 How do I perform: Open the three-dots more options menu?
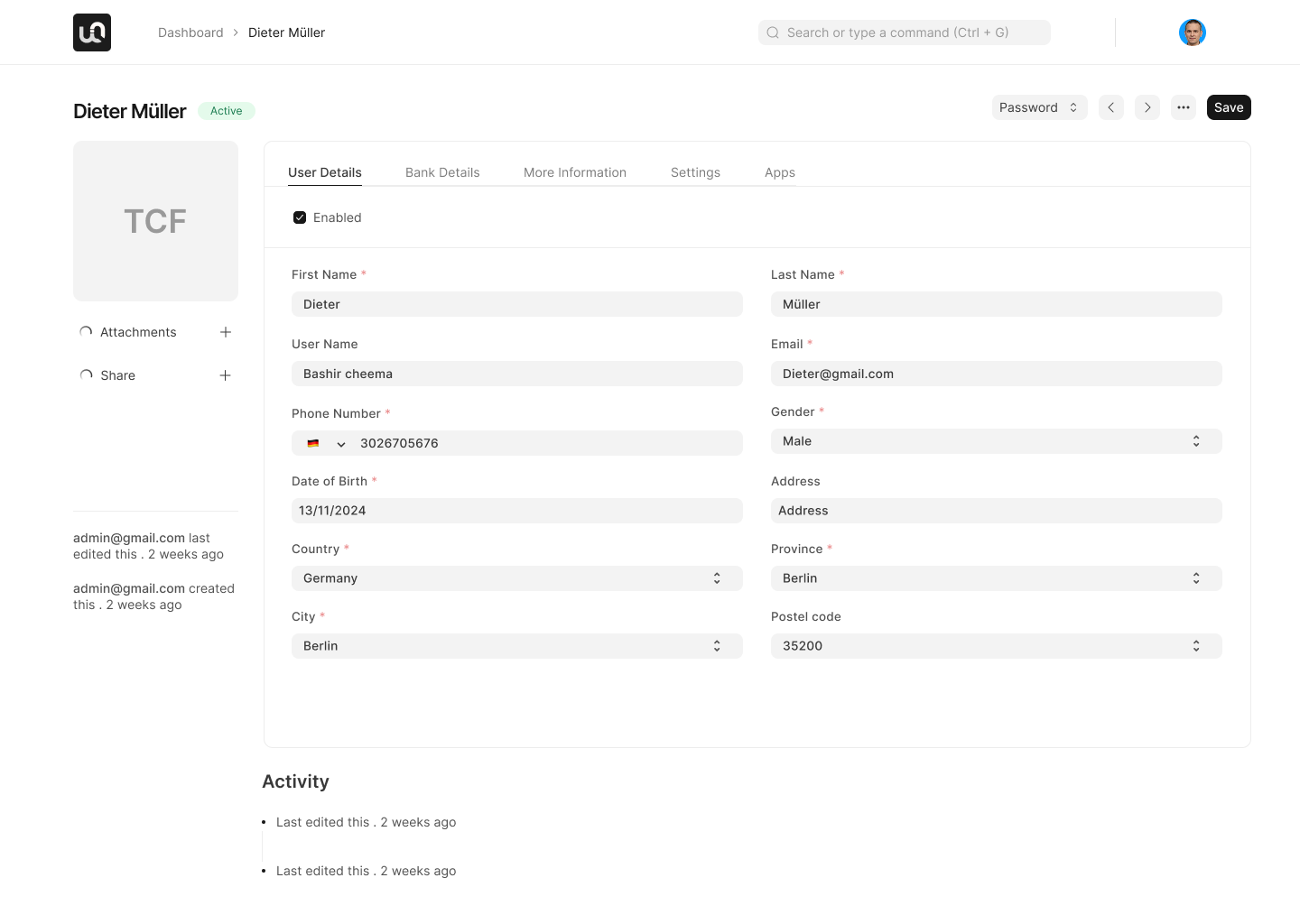point(1184,107)
